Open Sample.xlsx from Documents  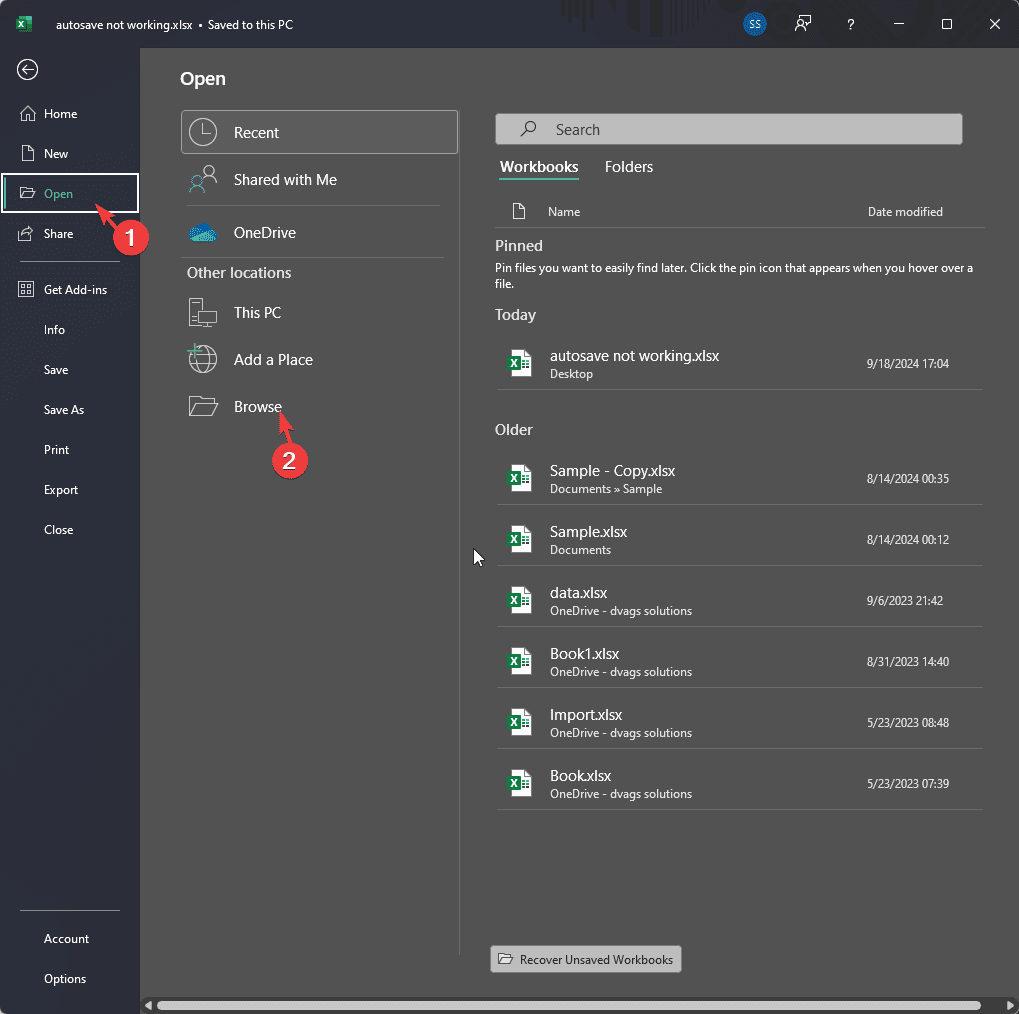(x=739, y=540)
